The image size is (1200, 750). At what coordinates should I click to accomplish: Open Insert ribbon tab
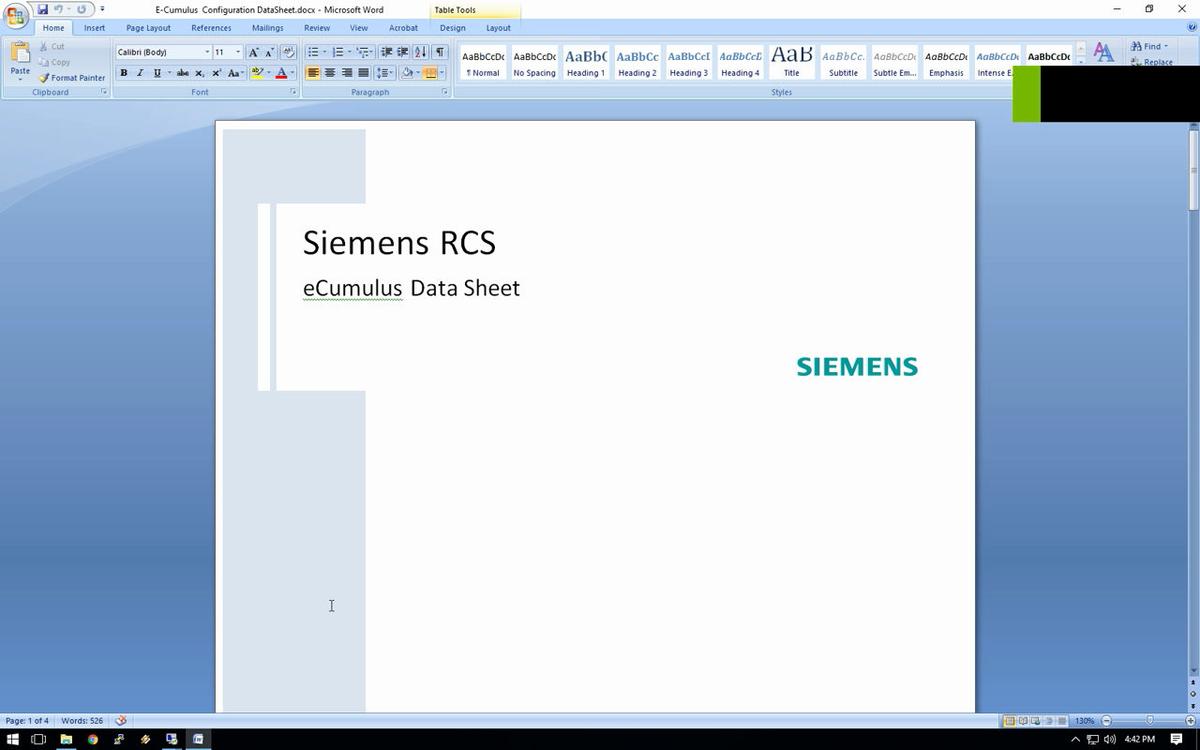tap(95, 28)
